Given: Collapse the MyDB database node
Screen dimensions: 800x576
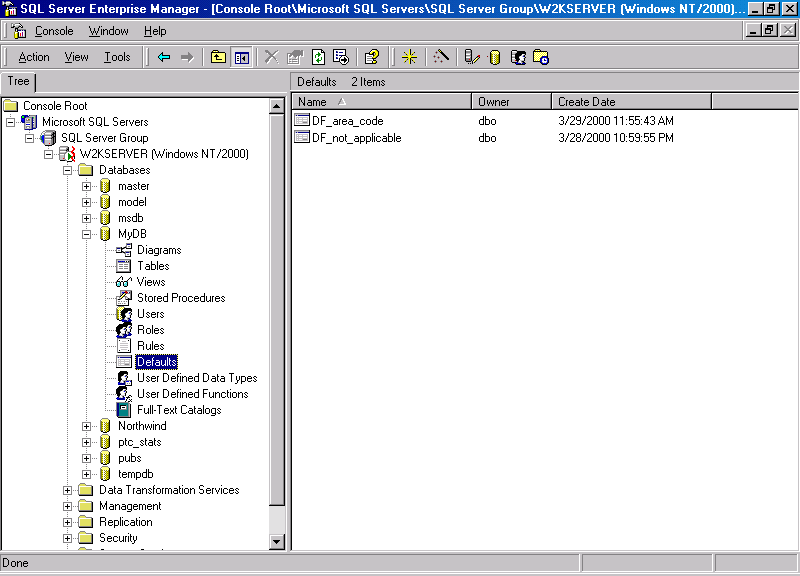Looking at the screenshot, I should tap(87, 234).
